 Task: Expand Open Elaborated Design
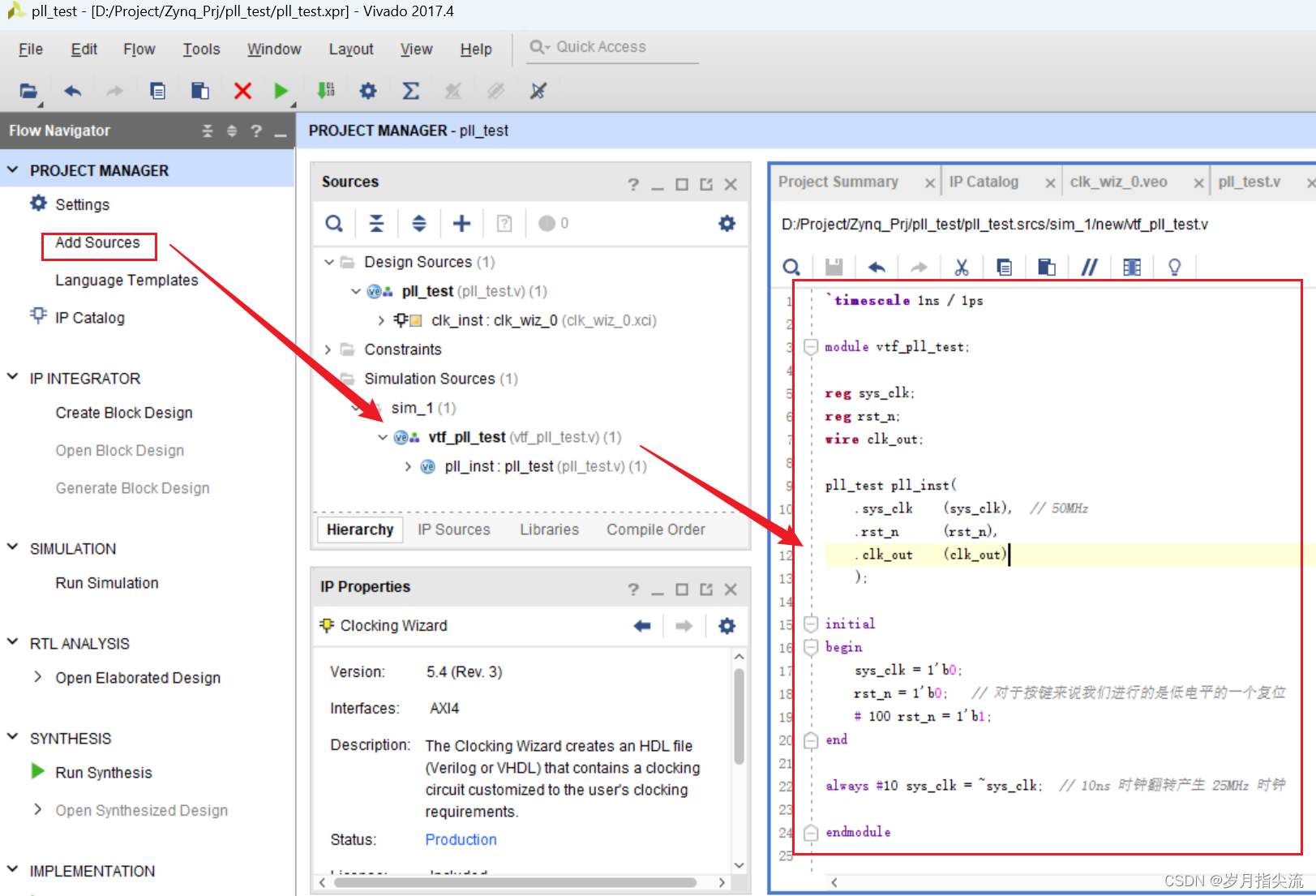38,677
